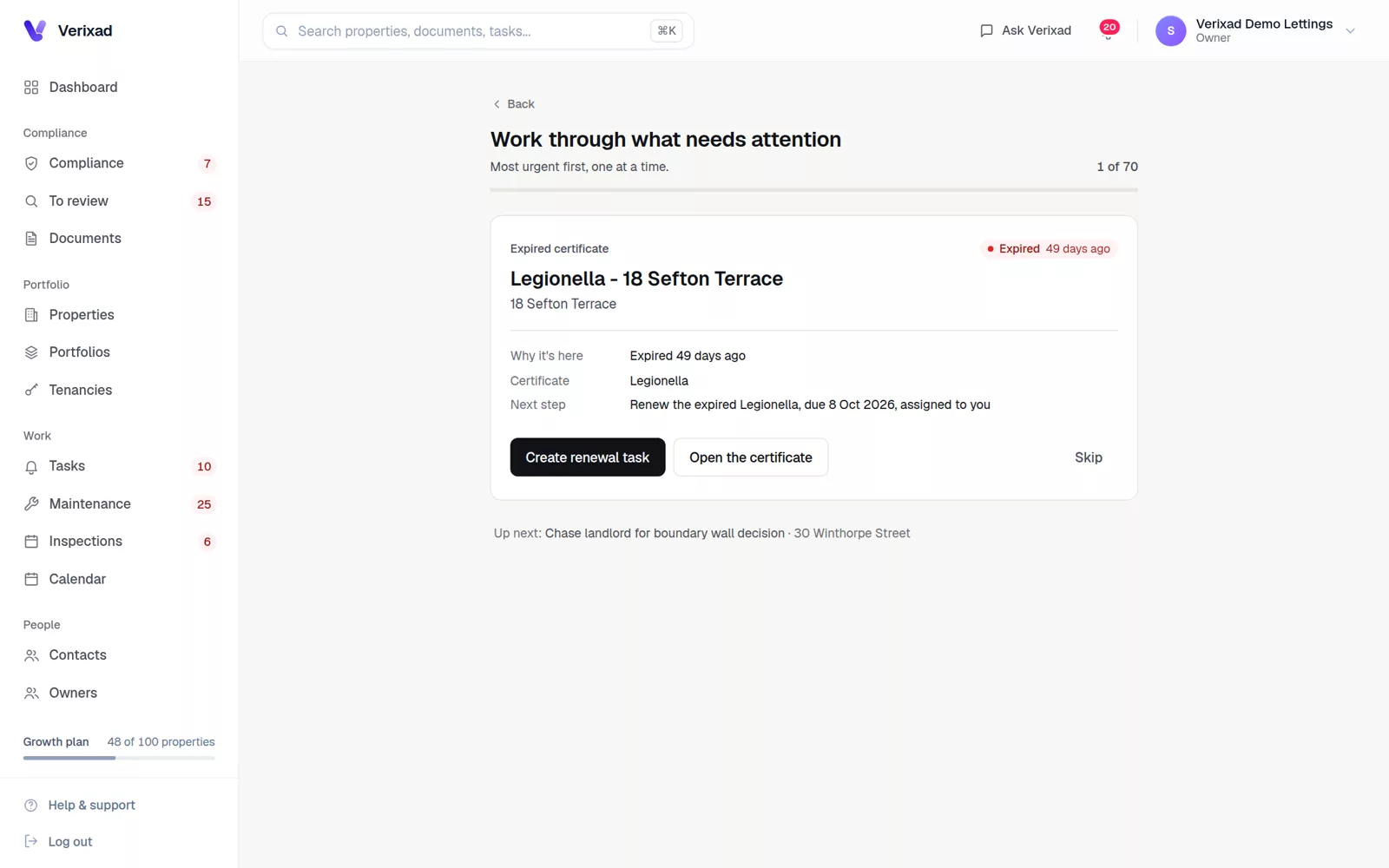Click the Tasks count badge 10
The height and width of the screenshot is (868, 1389).
204,467
